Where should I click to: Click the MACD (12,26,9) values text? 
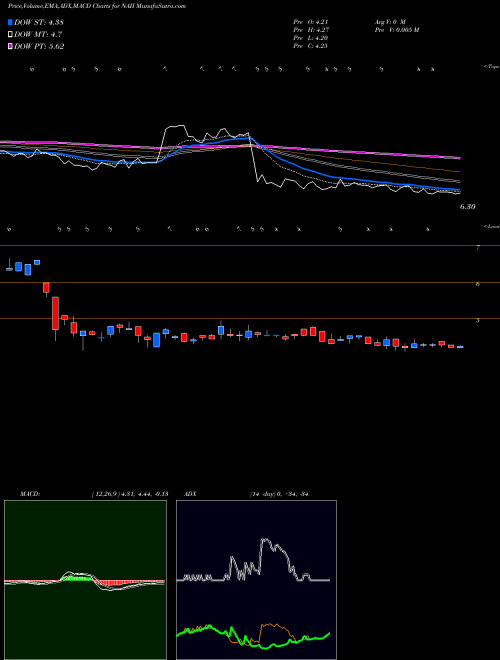pyautogui.click(x=130, y=494)
